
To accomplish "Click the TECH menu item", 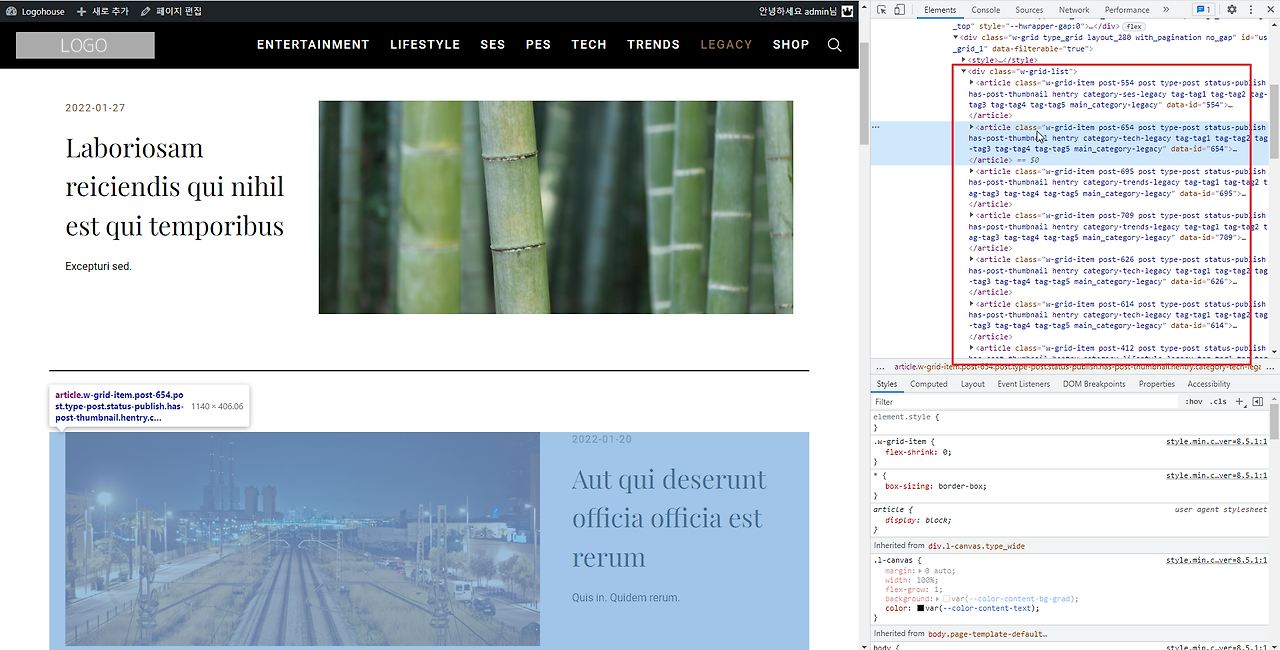I will tap(589, 44).
